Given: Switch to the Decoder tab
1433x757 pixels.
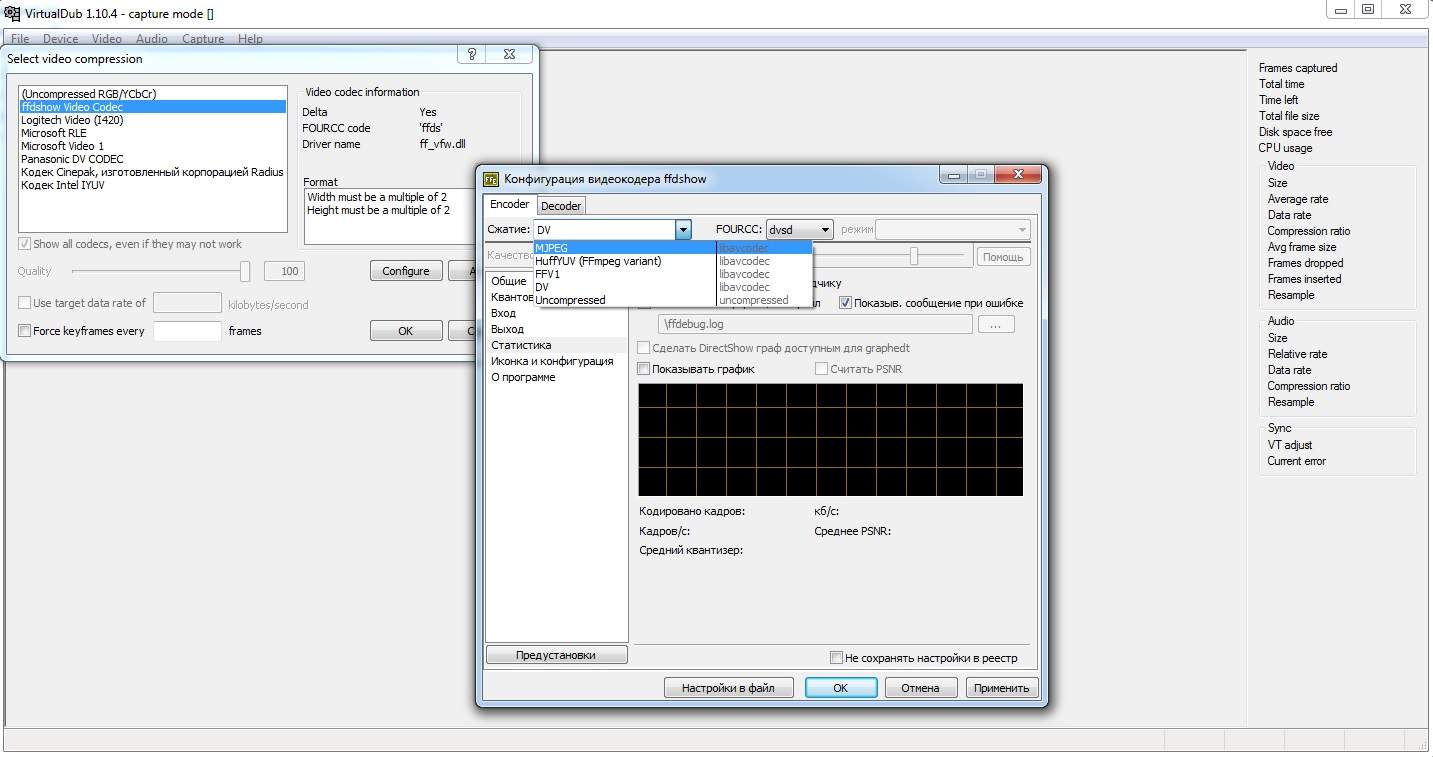Looking at the screenshot, I should [x=561, y=205].
